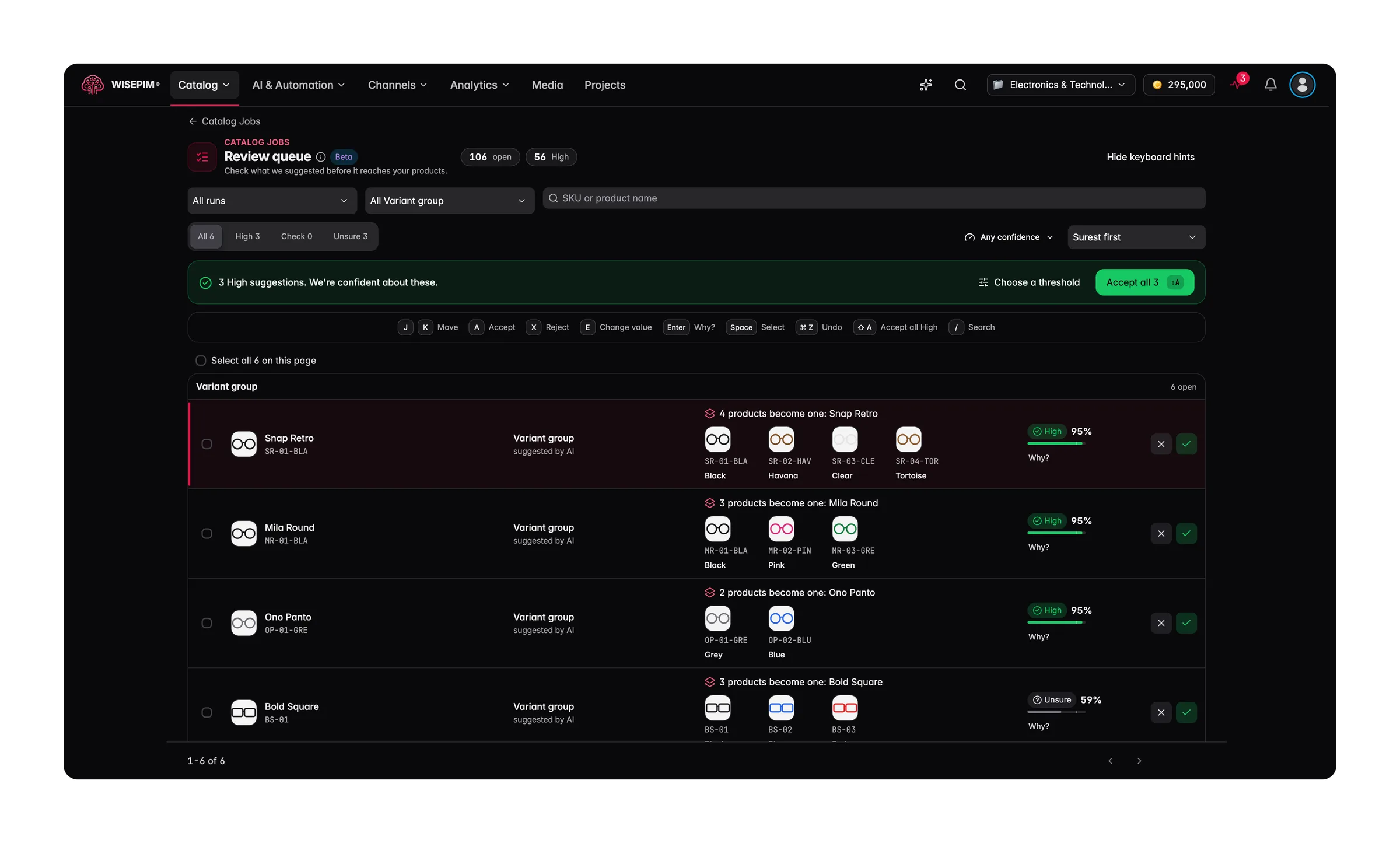The height and width of the screenshot is (843, 1400).
Task: Open the Media menu item
Action: click(x=547, y=85)
